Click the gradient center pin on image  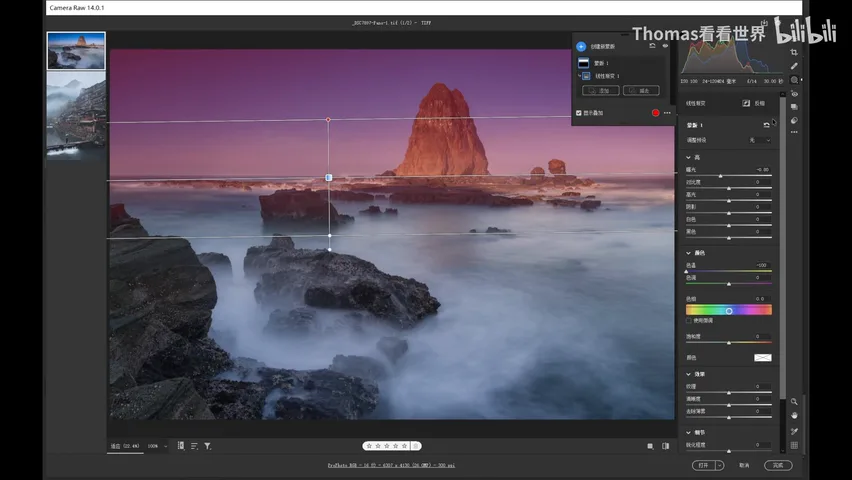[x=329, y=178]
